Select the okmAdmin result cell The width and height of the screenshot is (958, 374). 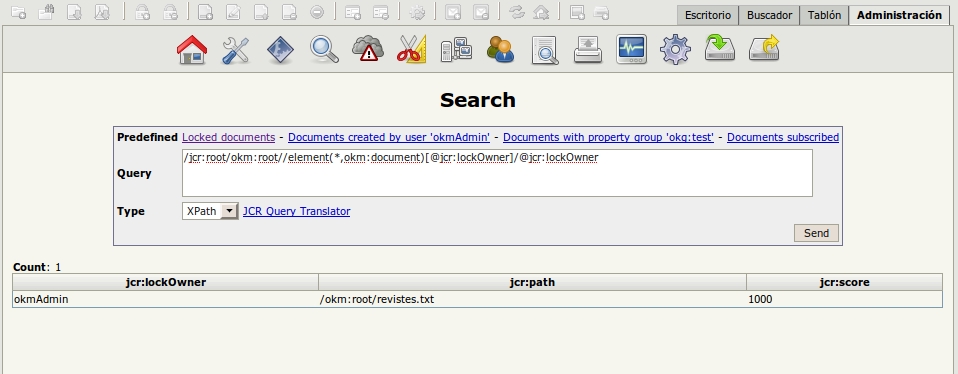point(166,299)
